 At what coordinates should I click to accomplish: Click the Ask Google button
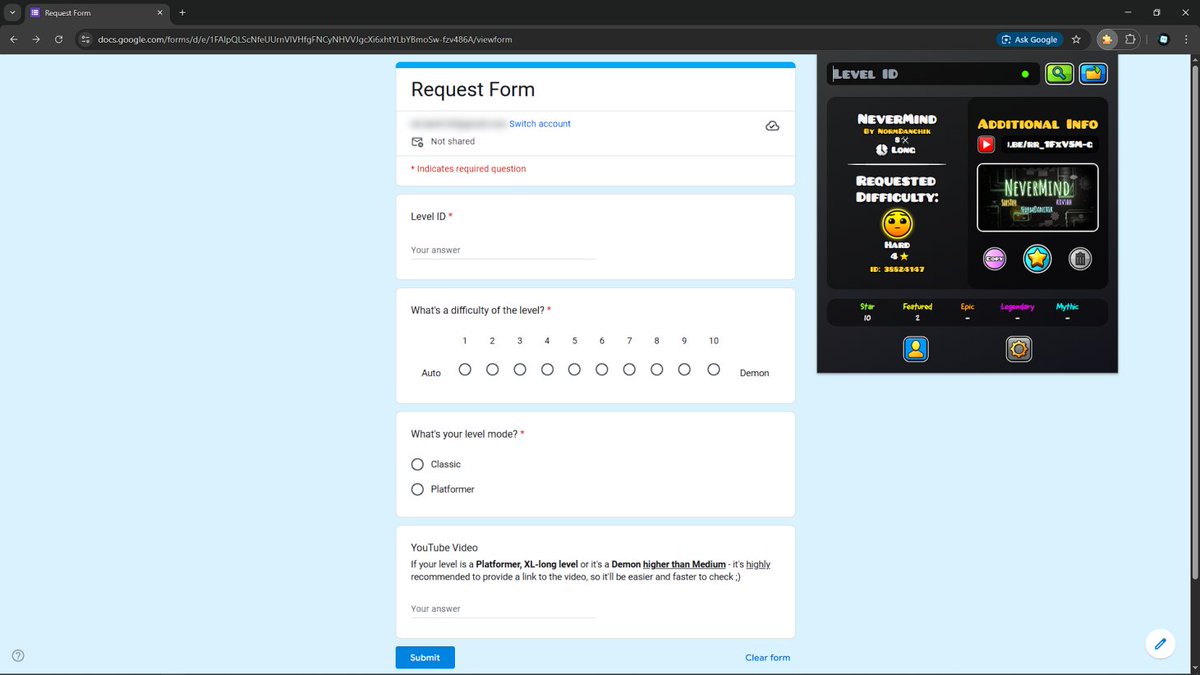tap(1029, 39)
